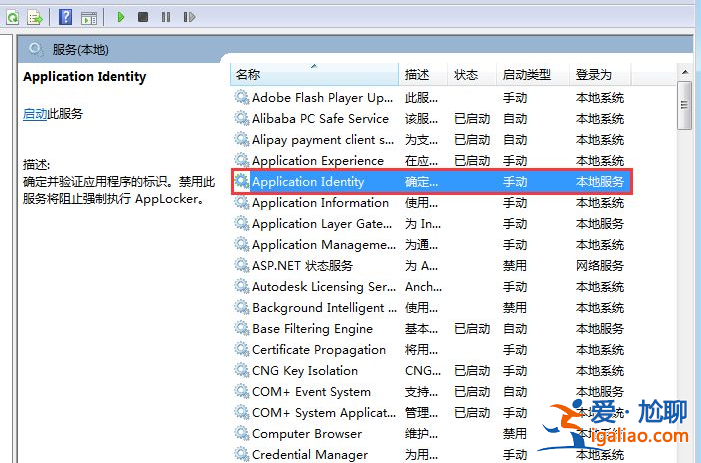Click gear icon of ASP.NET 状态服务
701x463 pixels.
click(x=241, y=265)
